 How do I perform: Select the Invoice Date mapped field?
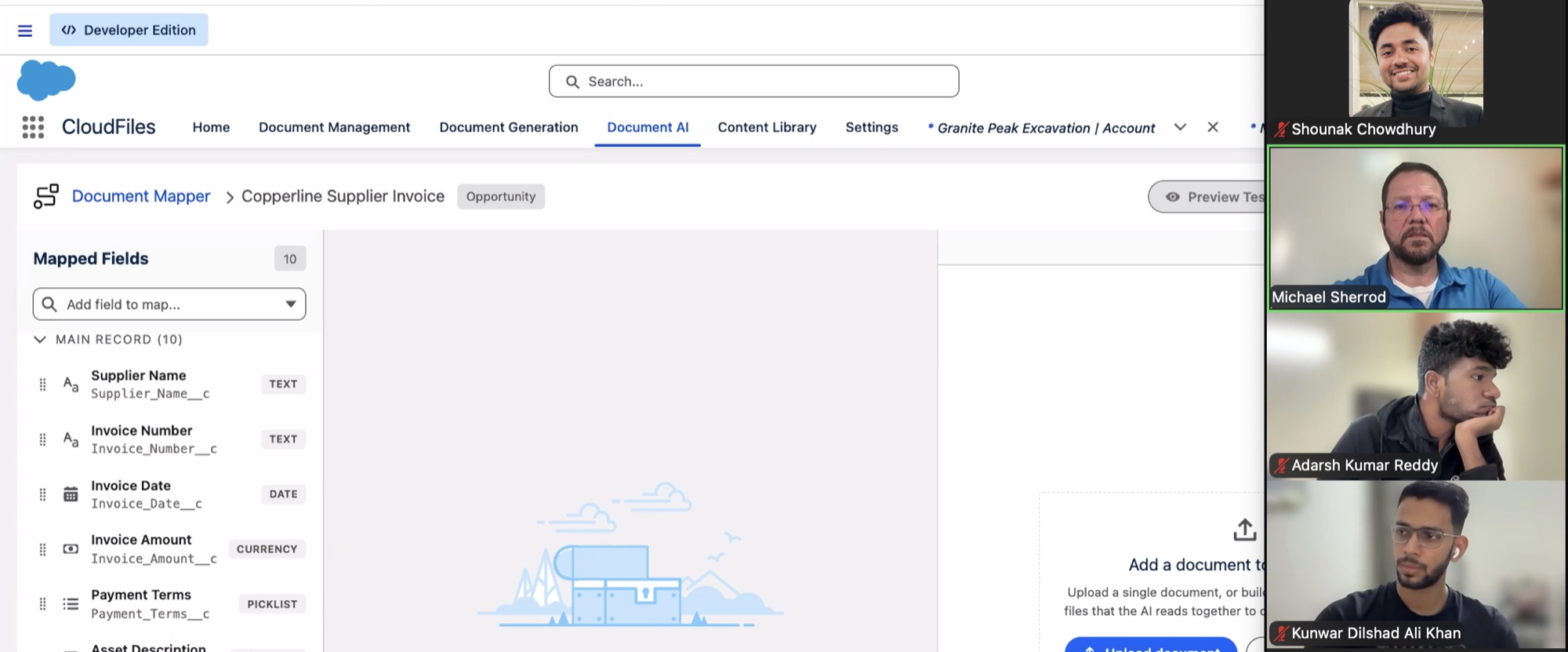point(169,494)
